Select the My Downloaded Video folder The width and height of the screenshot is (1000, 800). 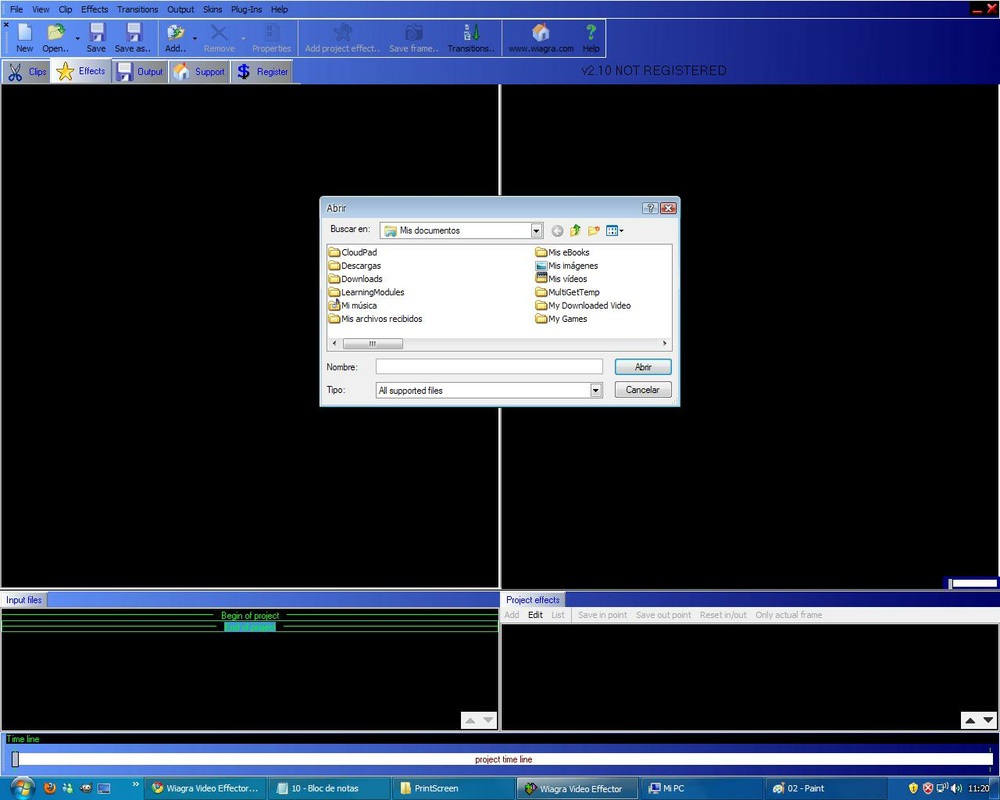[583, 306]
